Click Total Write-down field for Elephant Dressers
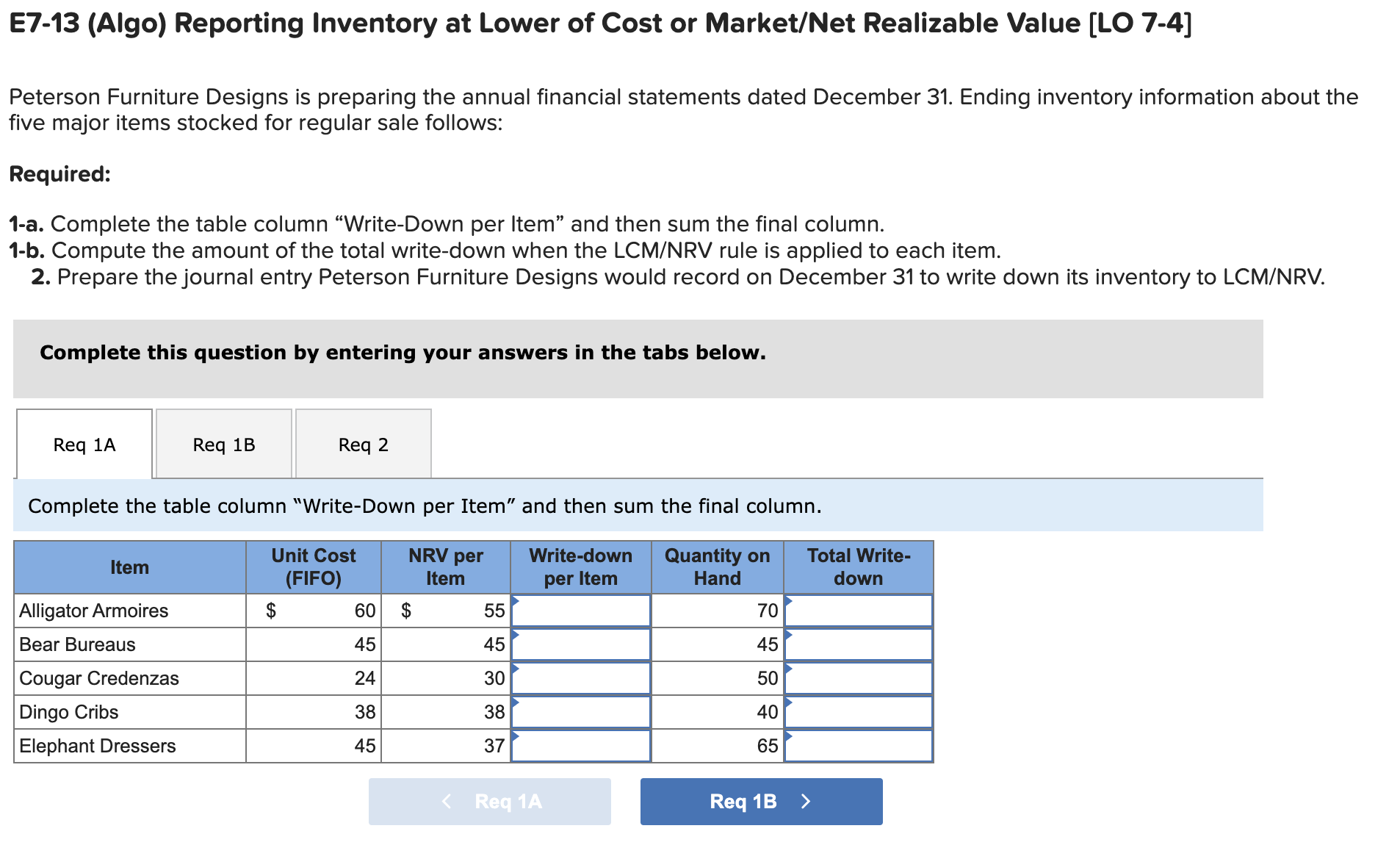1400x845 pixels. tap(858, 745)
